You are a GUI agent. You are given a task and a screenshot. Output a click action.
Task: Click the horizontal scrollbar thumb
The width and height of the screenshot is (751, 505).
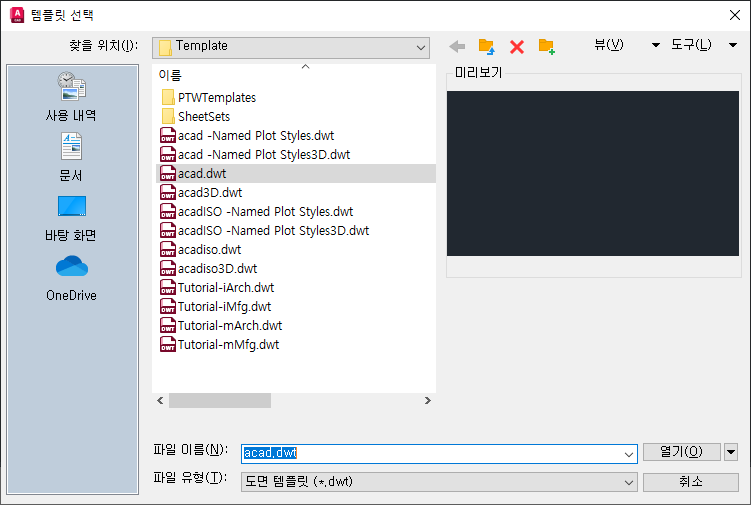point(220,401)
